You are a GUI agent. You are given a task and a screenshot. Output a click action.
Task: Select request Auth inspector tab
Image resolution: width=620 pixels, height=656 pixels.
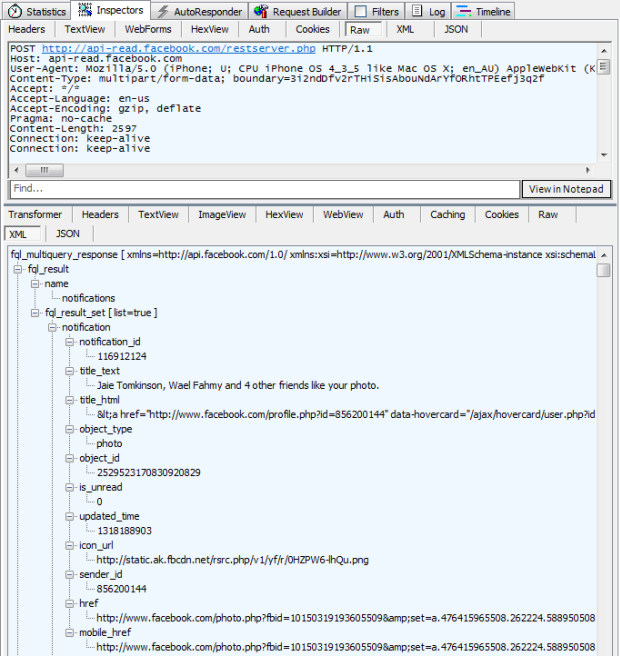(x=259, y=29)
